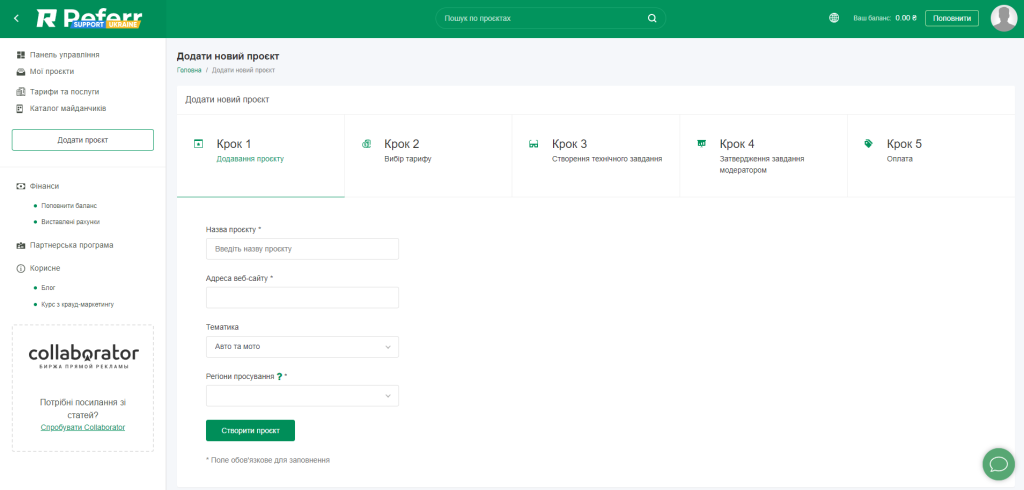Click the Назва проєкту input field
This screenshot has width=1024, height=490.
(302, 249)
